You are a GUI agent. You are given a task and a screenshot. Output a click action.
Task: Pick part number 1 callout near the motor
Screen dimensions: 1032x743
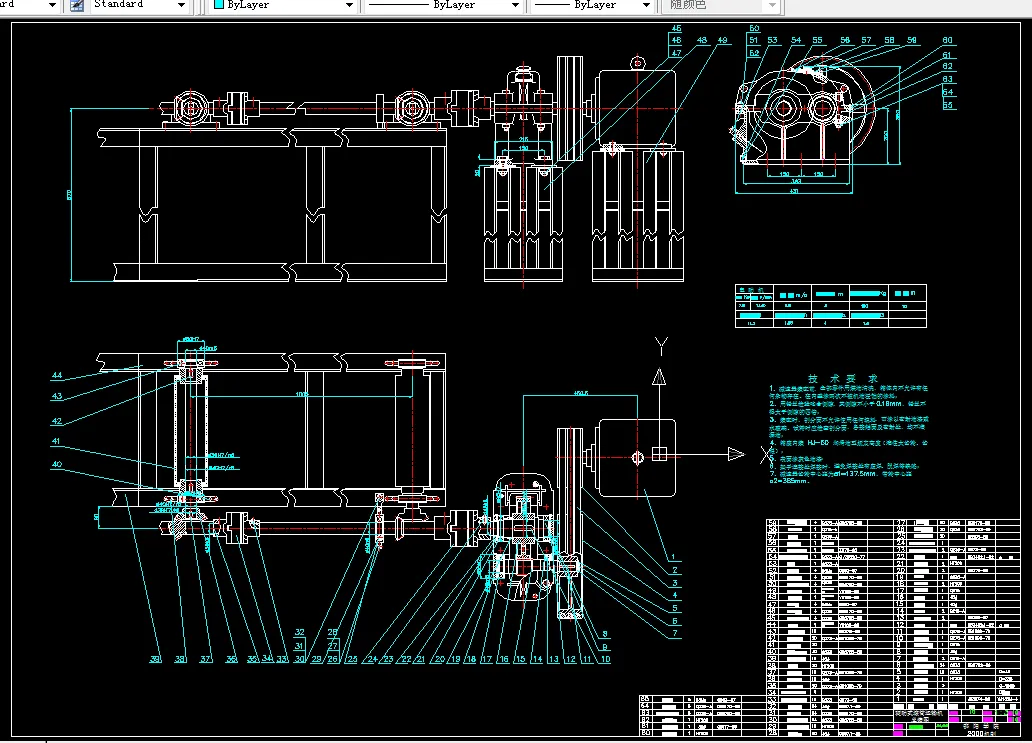point(674,557)
